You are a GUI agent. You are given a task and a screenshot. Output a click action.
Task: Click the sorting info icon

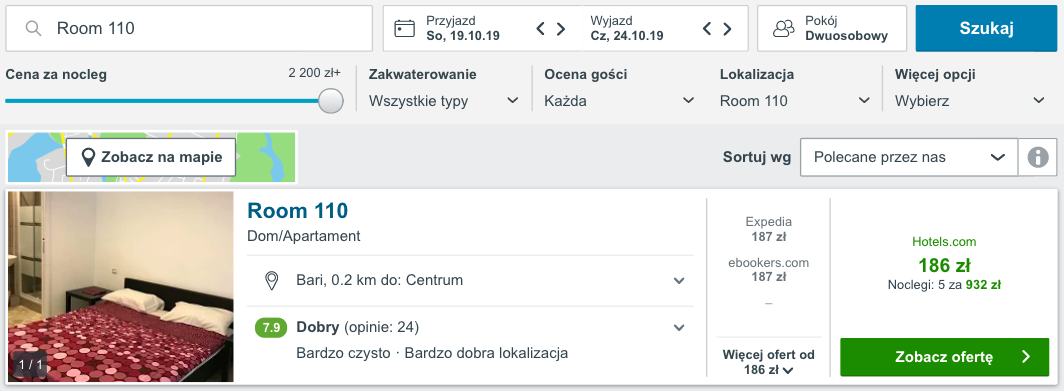tap(1038, 157)
